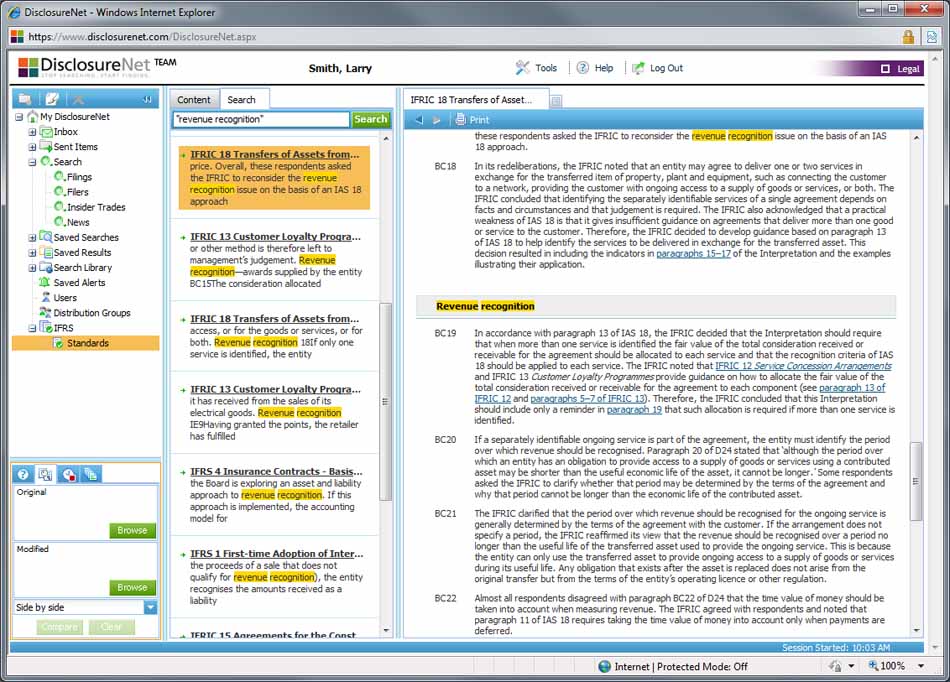Toggle the Legal checkbox in the header
Viewport: 950px width, 682px height.
885,68
